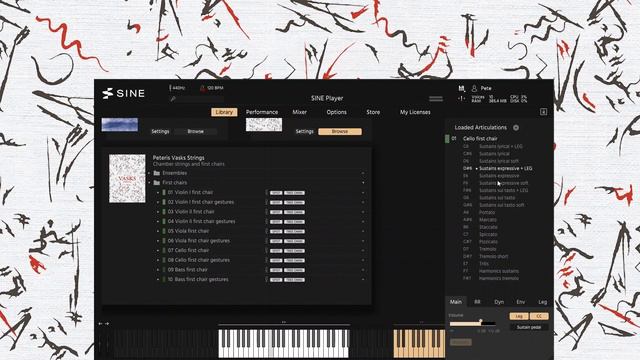Open dropdown arrow on 08 Cello first chair gestures row

363,260
